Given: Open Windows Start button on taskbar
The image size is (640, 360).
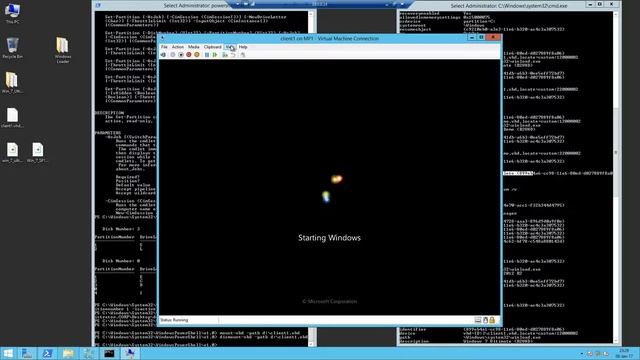Looking at the screenshot, I should [x=8, y=353].
